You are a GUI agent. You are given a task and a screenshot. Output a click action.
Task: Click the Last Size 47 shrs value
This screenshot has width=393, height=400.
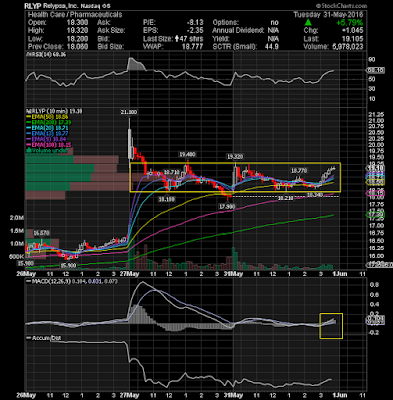tap(189, 39)
